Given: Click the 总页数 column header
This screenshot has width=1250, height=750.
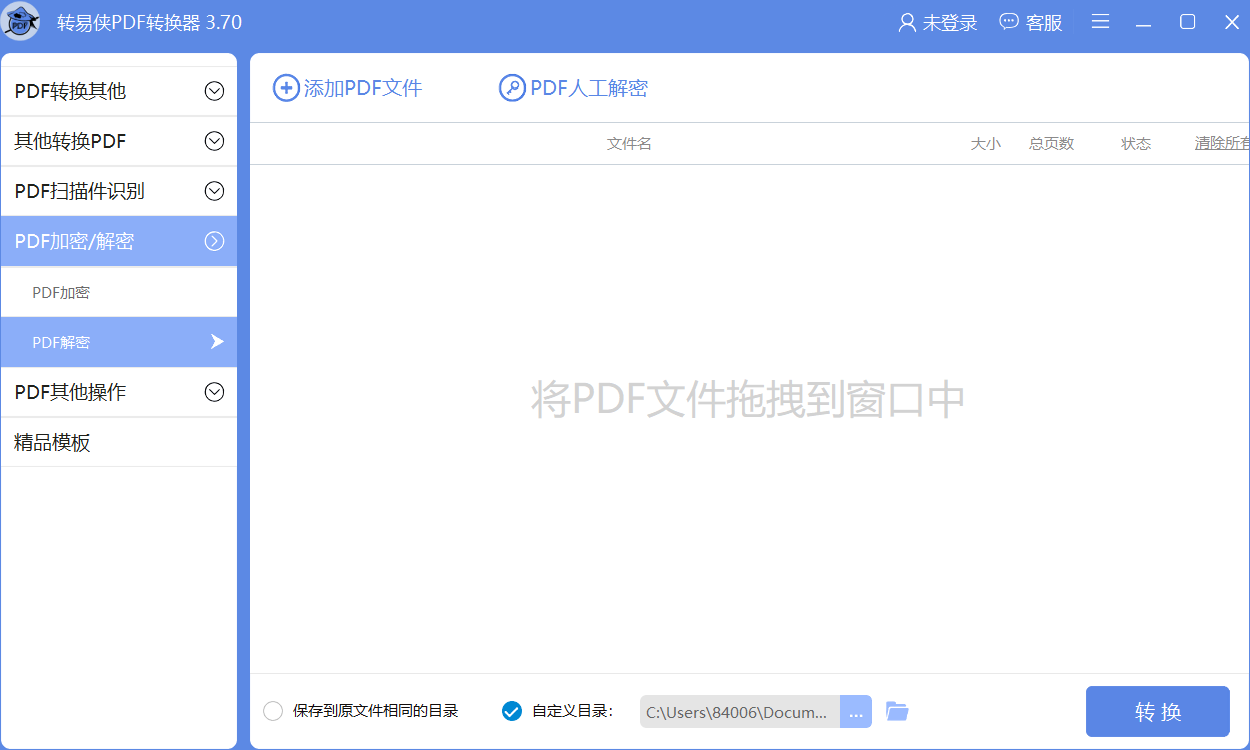Looking at the screenshot, I should coord(1051,144).
